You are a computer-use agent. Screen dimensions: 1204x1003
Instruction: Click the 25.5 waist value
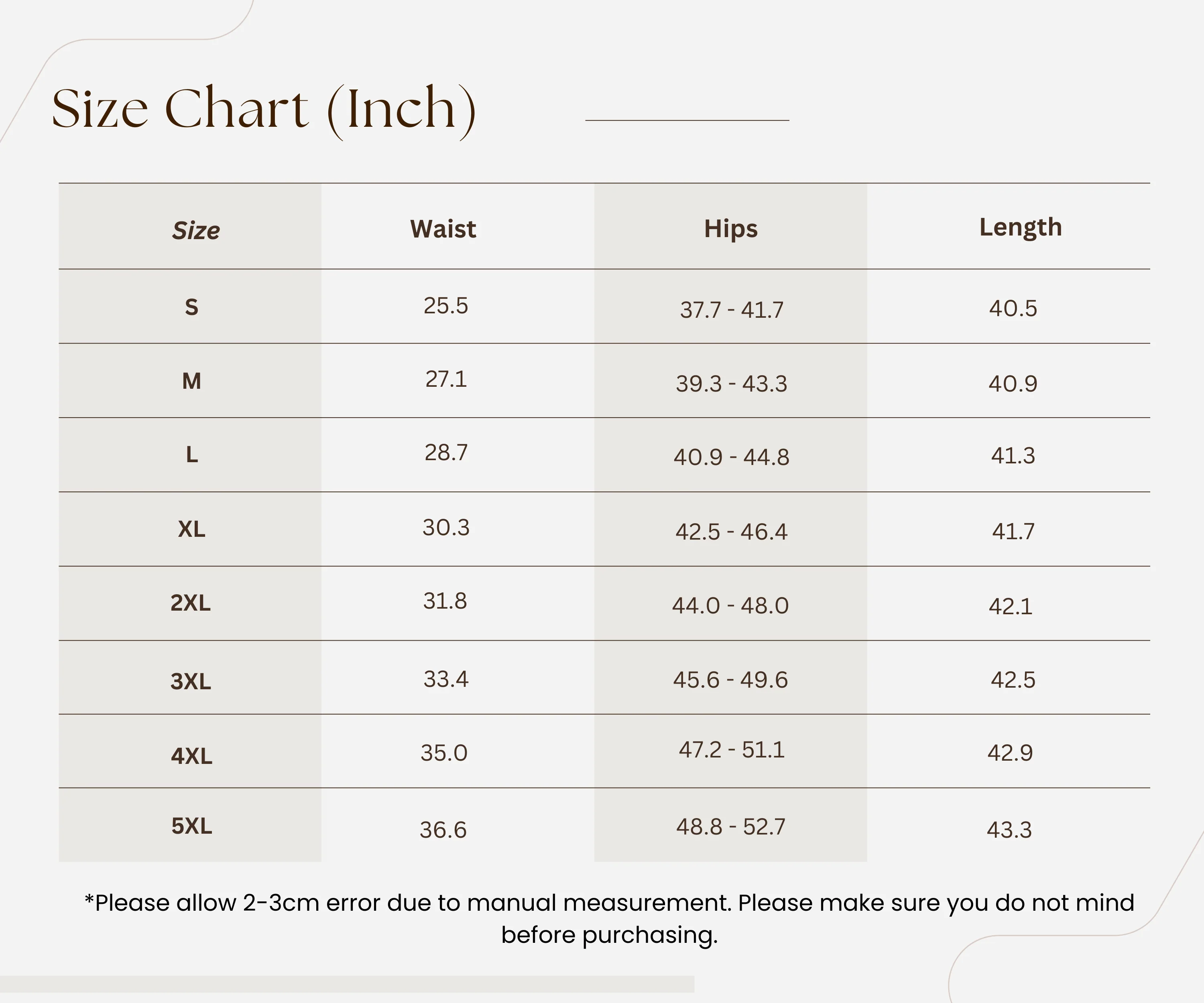click(445, 305)
